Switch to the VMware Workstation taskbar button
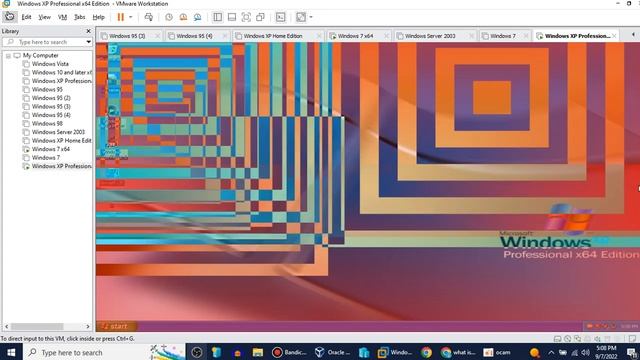The height and width of the screenshot is (360, 640). (x=395, y=352)
